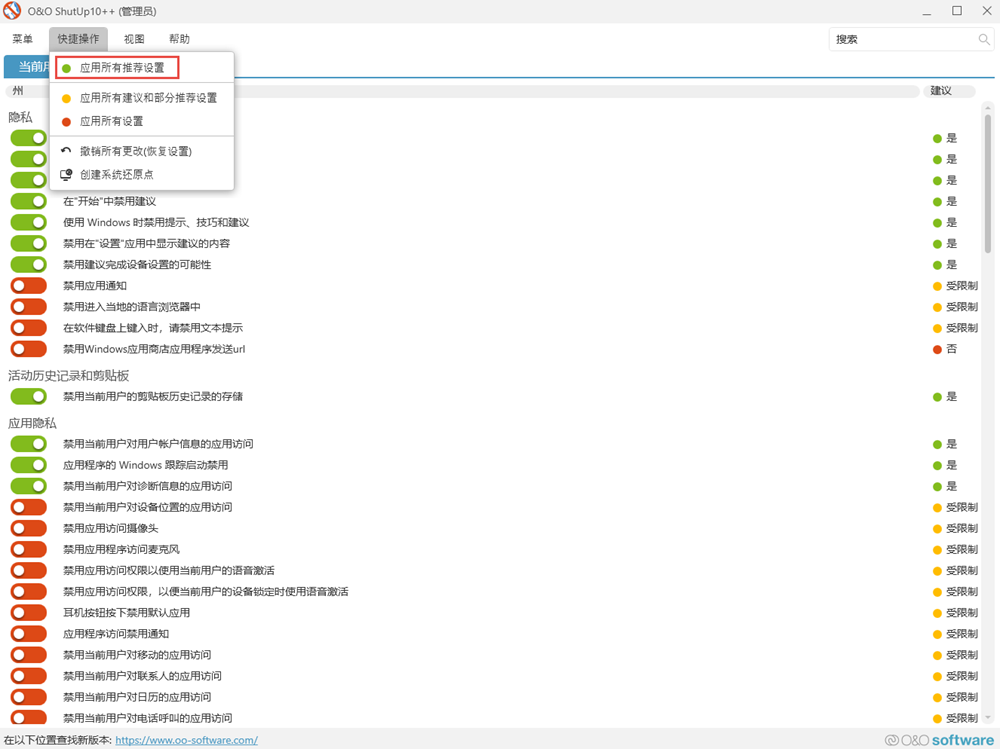Click the create system restore point icon
The image size is (1000, 749).
pyautogui.click(x=66, y=174)
